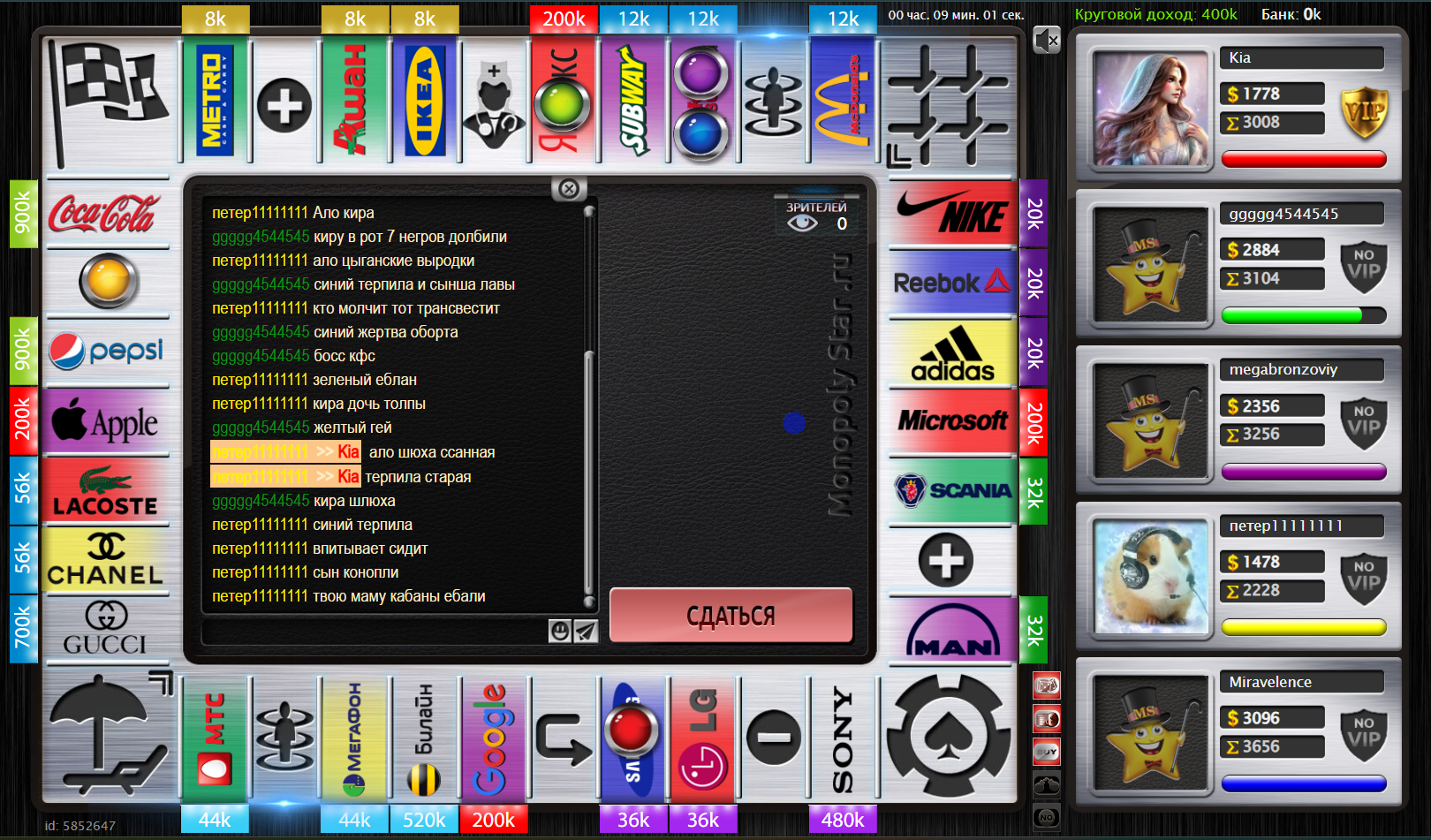The width and height of the screenshot is (1431, 840).
Task: Select the Pepsi cell on the board
Action: click(x=107, y=352)
